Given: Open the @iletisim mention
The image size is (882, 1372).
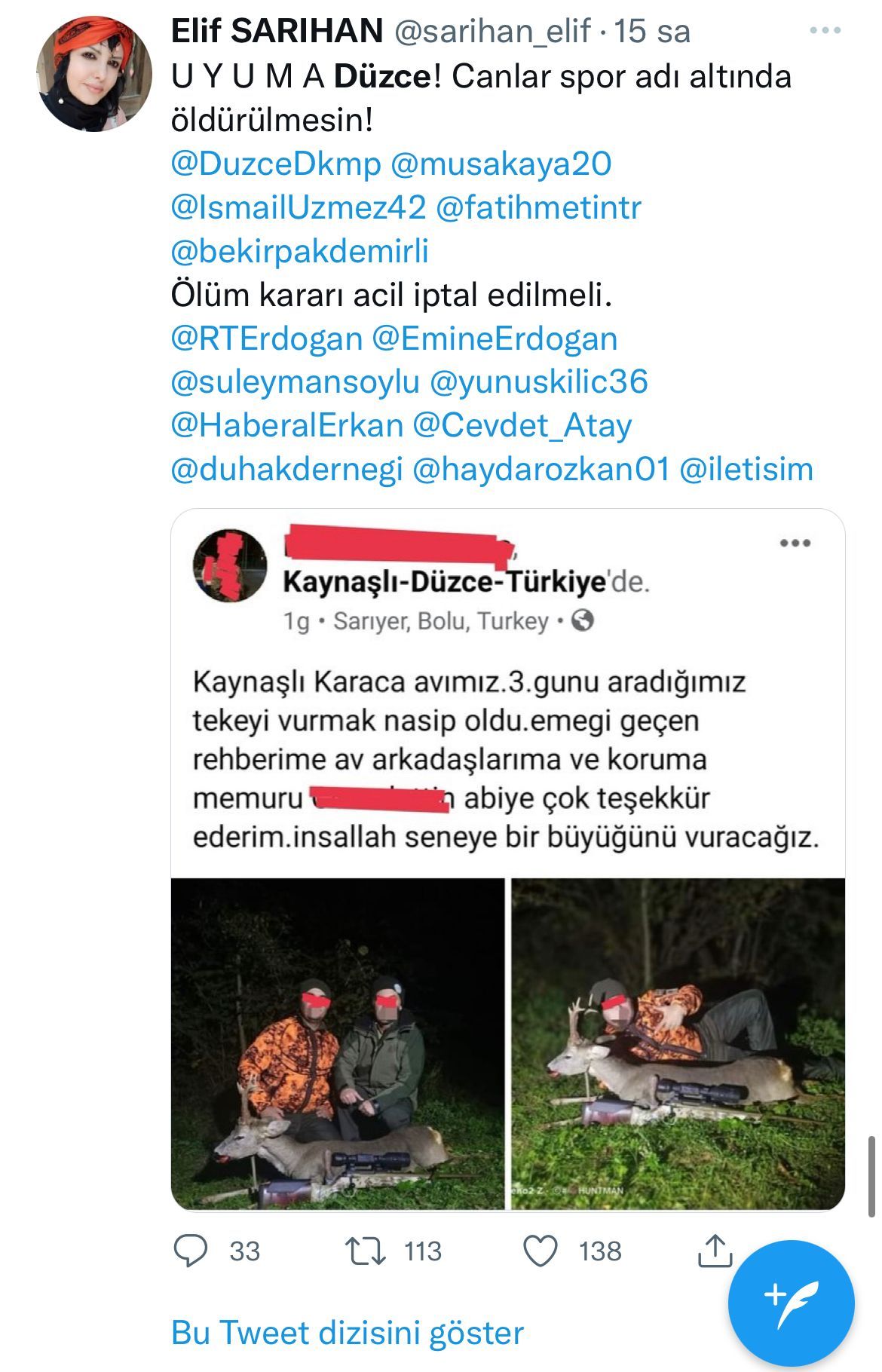Looking at the screenshot, I should click(746, 469).
